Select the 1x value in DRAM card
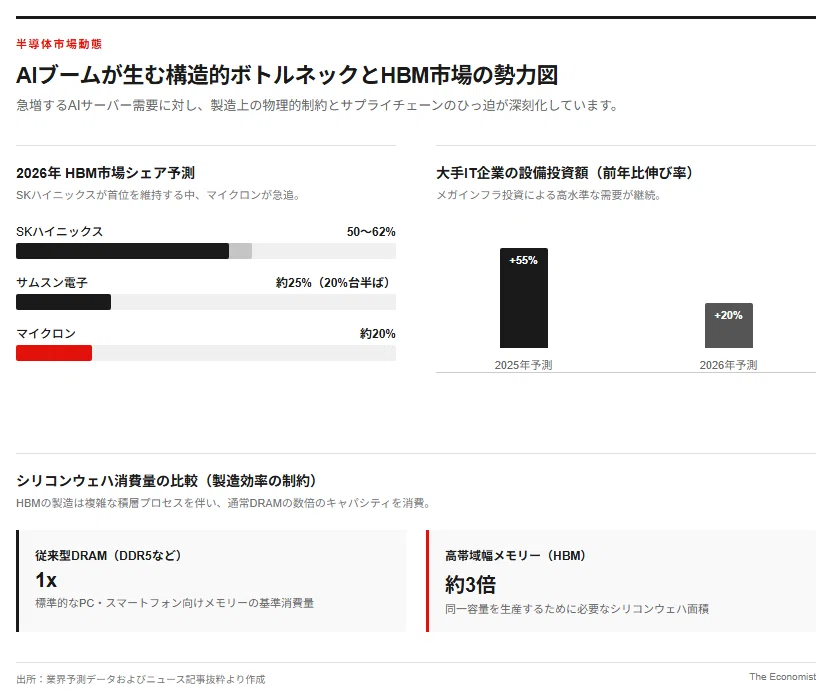 coord(46,580)
